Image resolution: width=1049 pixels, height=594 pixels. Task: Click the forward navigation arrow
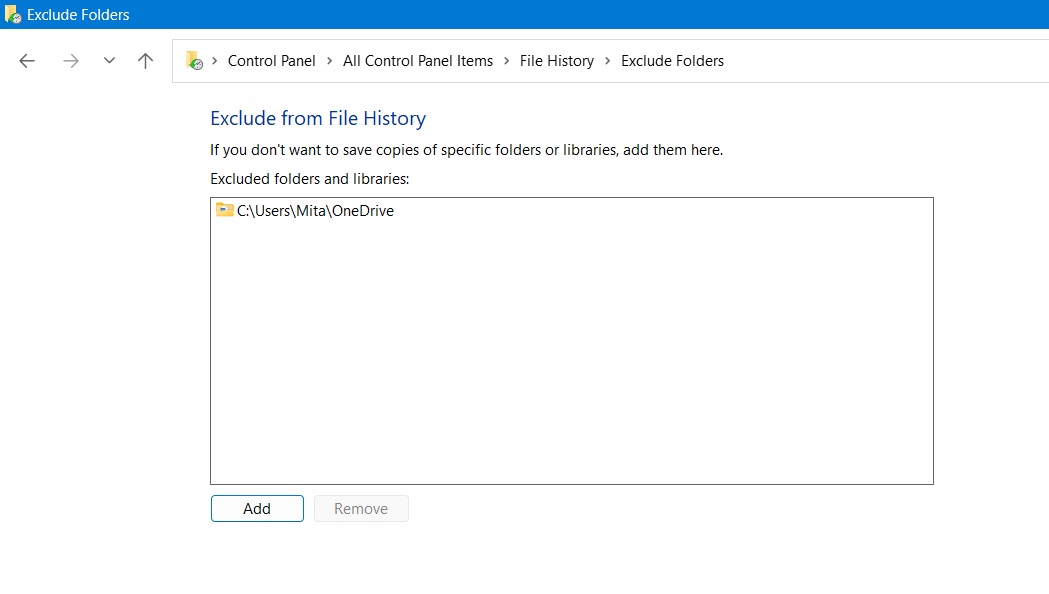point(70,60)
